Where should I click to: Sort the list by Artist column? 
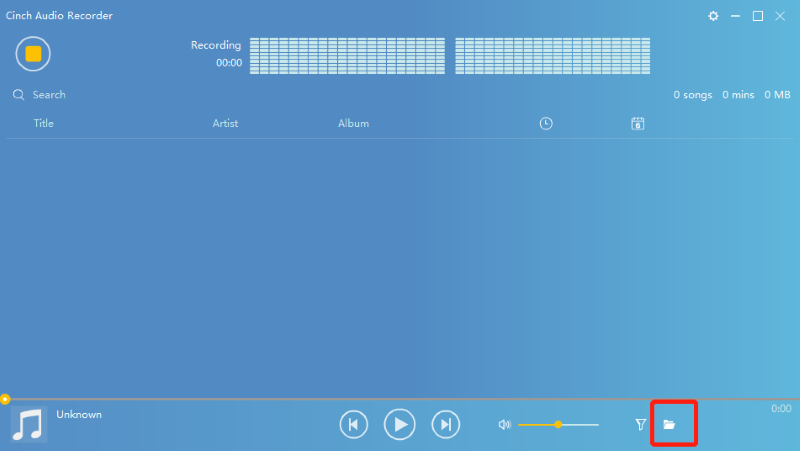point(225,124)
